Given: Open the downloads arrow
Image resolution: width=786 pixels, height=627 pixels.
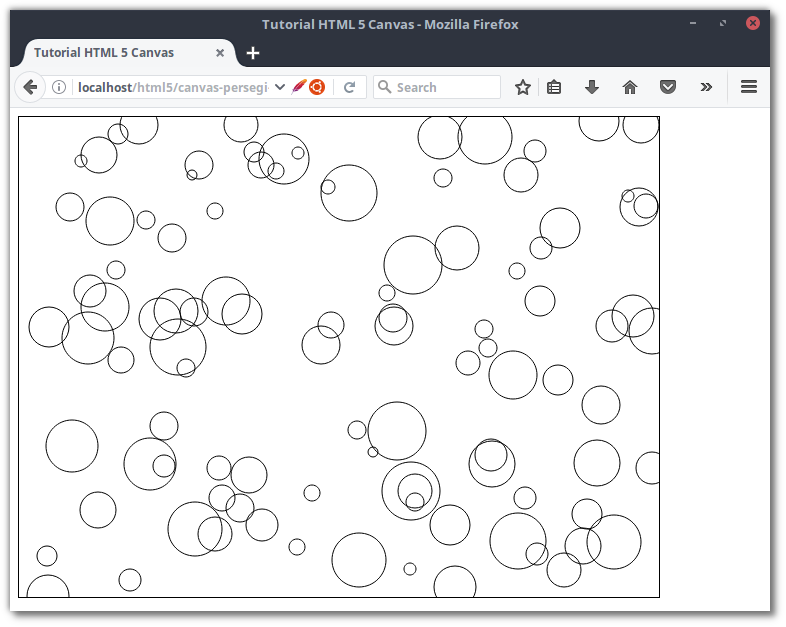Looking at the screenshot, I should pyautogui.click(x=591, y=87).
